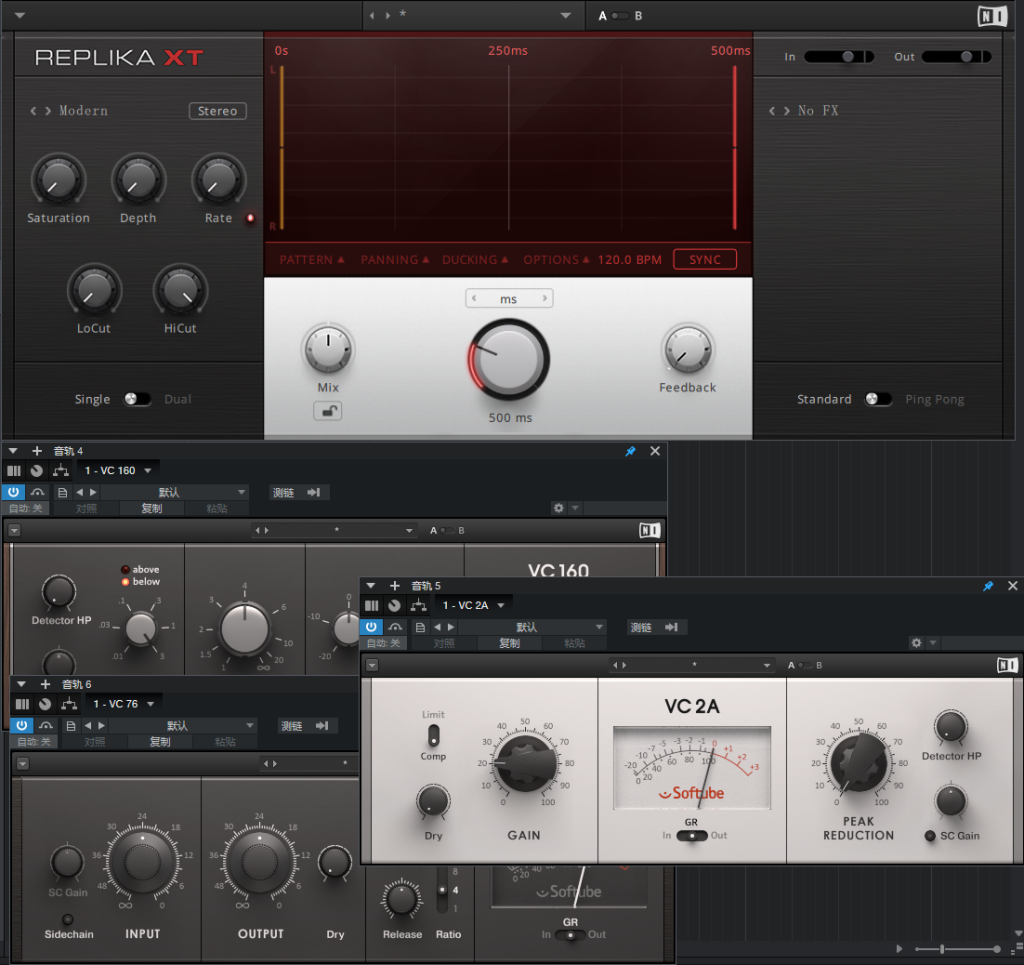Screen dimensions: 1024x965
Task: Open the 1 - VC 160 insert dropdown
Action: pyautogui.click(x=148, y=471)
